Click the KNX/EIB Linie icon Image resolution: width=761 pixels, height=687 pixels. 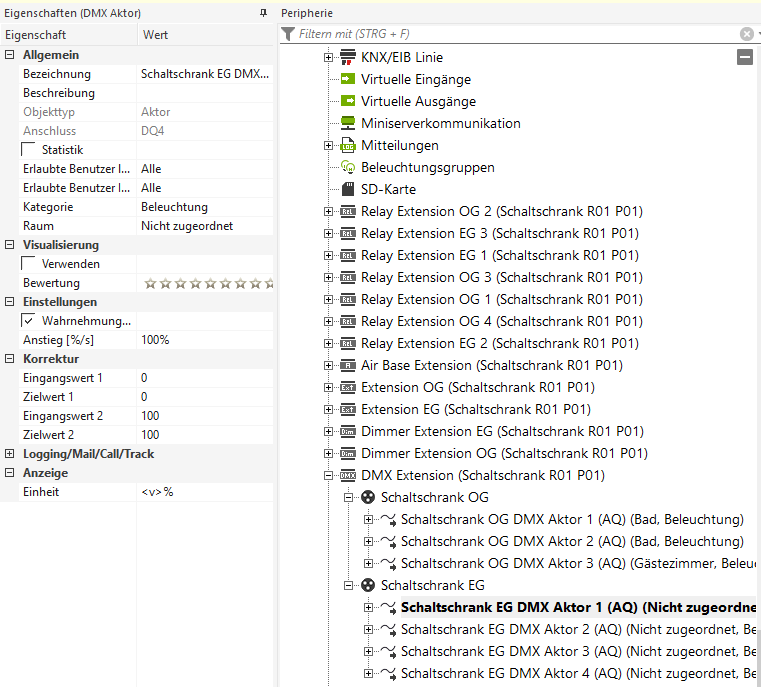tap(348, 57)
